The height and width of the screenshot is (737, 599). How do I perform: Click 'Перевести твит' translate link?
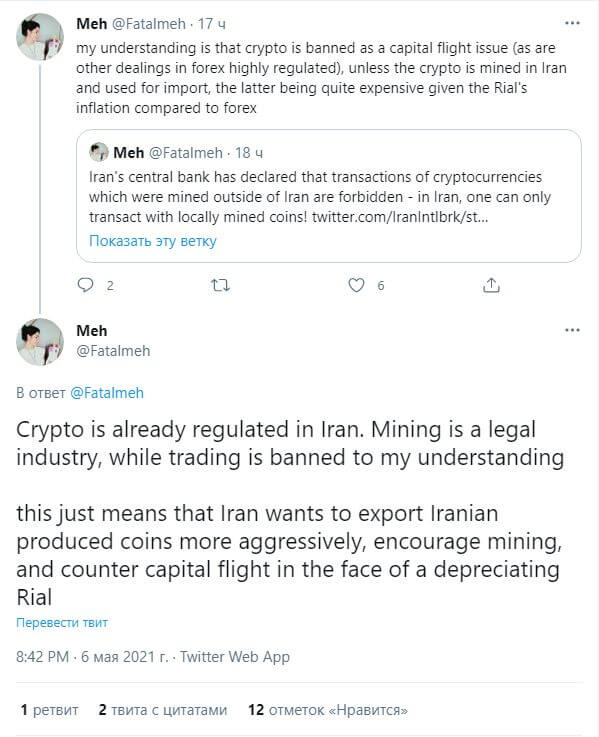[62, 623]
